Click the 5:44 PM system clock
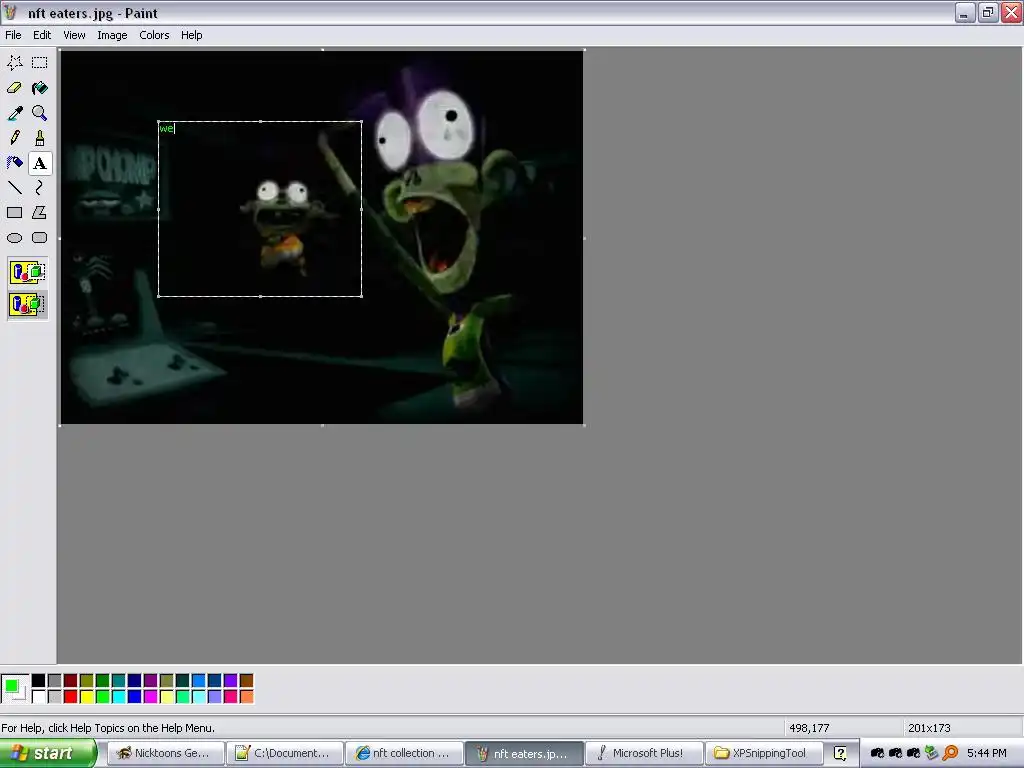Screen dimensions: 1024x768 coord(987,753)
